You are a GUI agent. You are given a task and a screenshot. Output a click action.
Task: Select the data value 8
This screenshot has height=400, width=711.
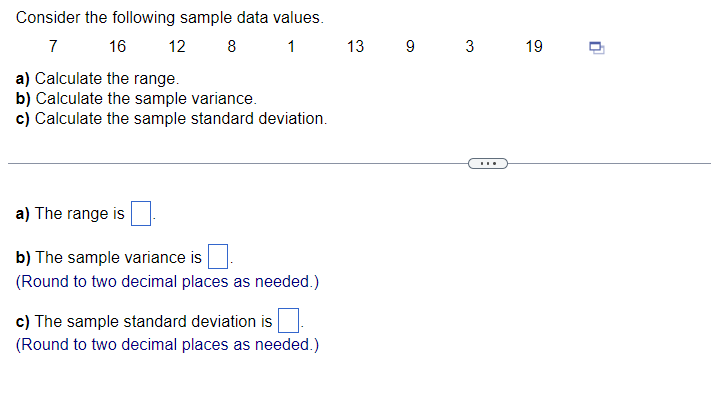[232, 46]
